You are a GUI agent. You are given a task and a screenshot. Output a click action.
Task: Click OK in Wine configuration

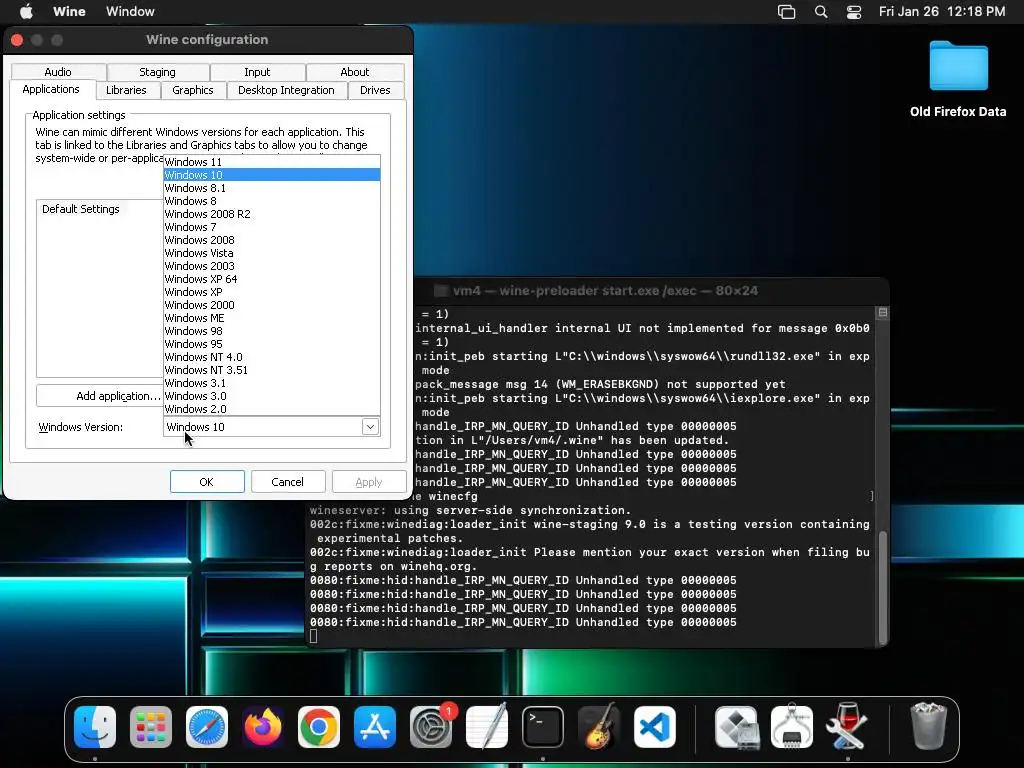[207, 482]
